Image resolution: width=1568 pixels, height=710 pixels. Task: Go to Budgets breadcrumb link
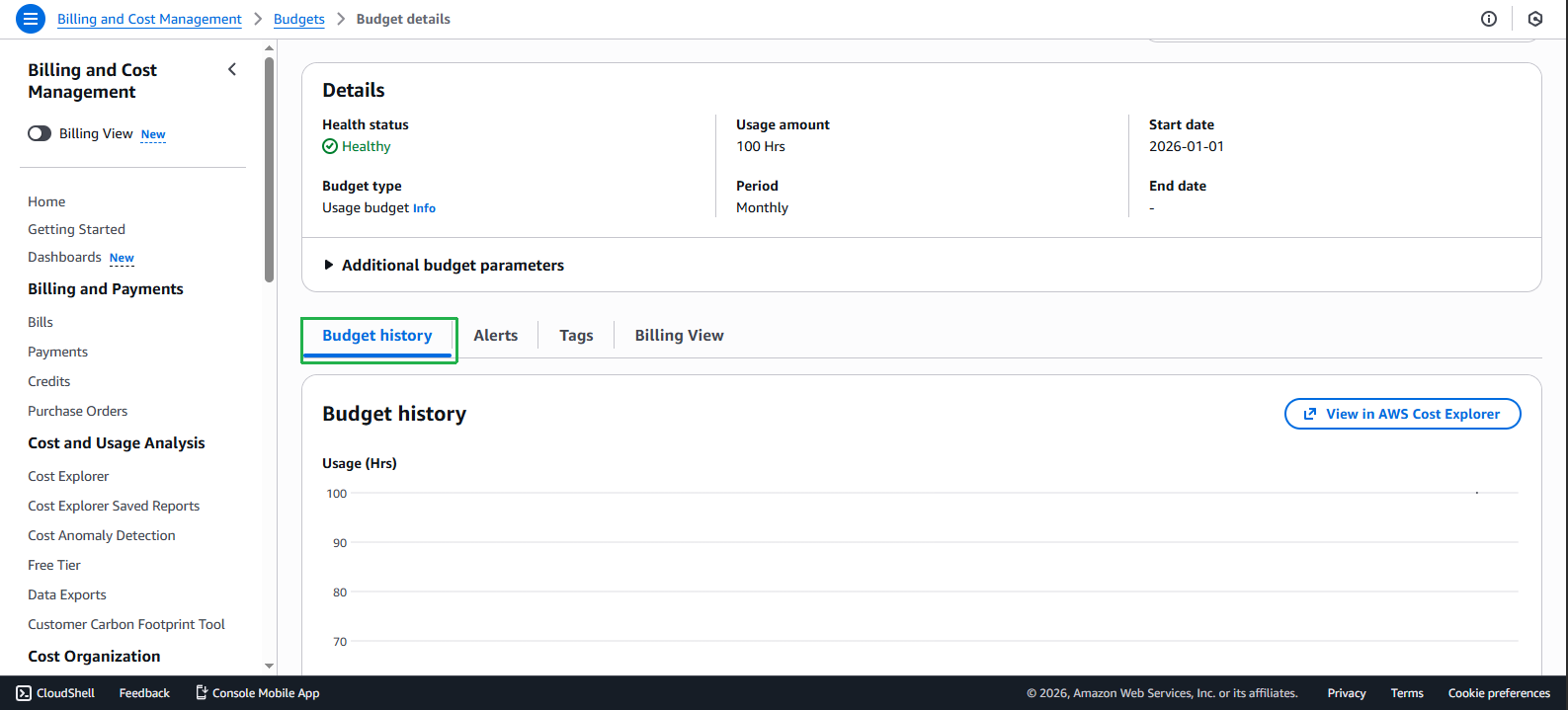(298, 19)
